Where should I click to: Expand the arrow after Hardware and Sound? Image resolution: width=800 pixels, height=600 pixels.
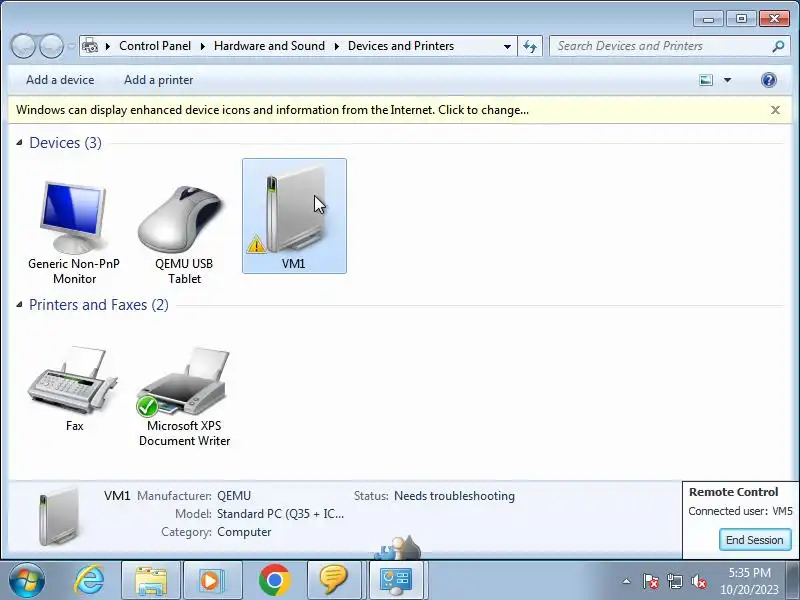(337, 46)
